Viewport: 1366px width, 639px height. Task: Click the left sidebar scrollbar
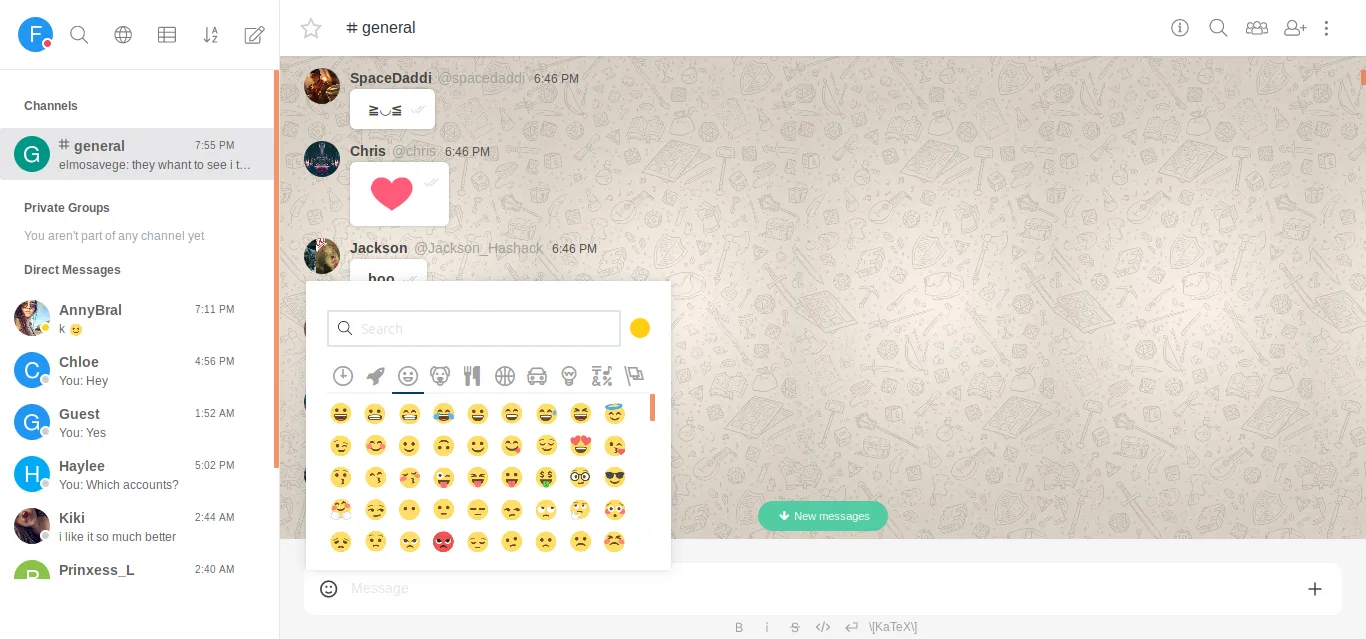(276, 268)
